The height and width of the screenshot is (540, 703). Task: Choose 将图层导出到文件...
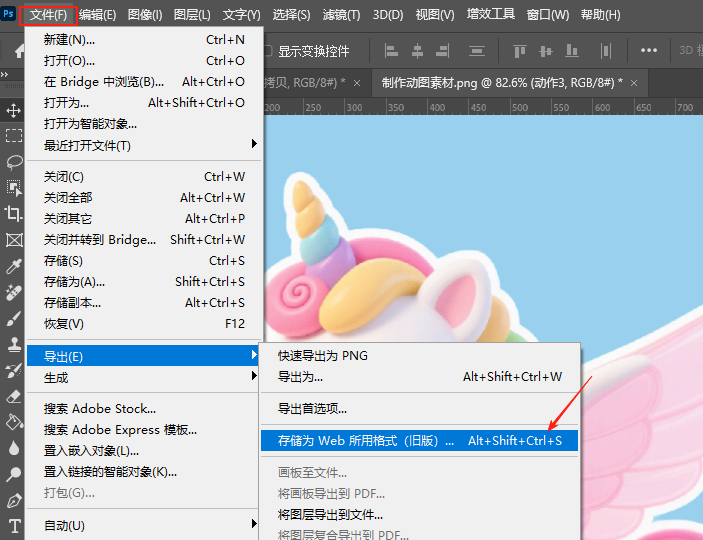pos(419,514)
